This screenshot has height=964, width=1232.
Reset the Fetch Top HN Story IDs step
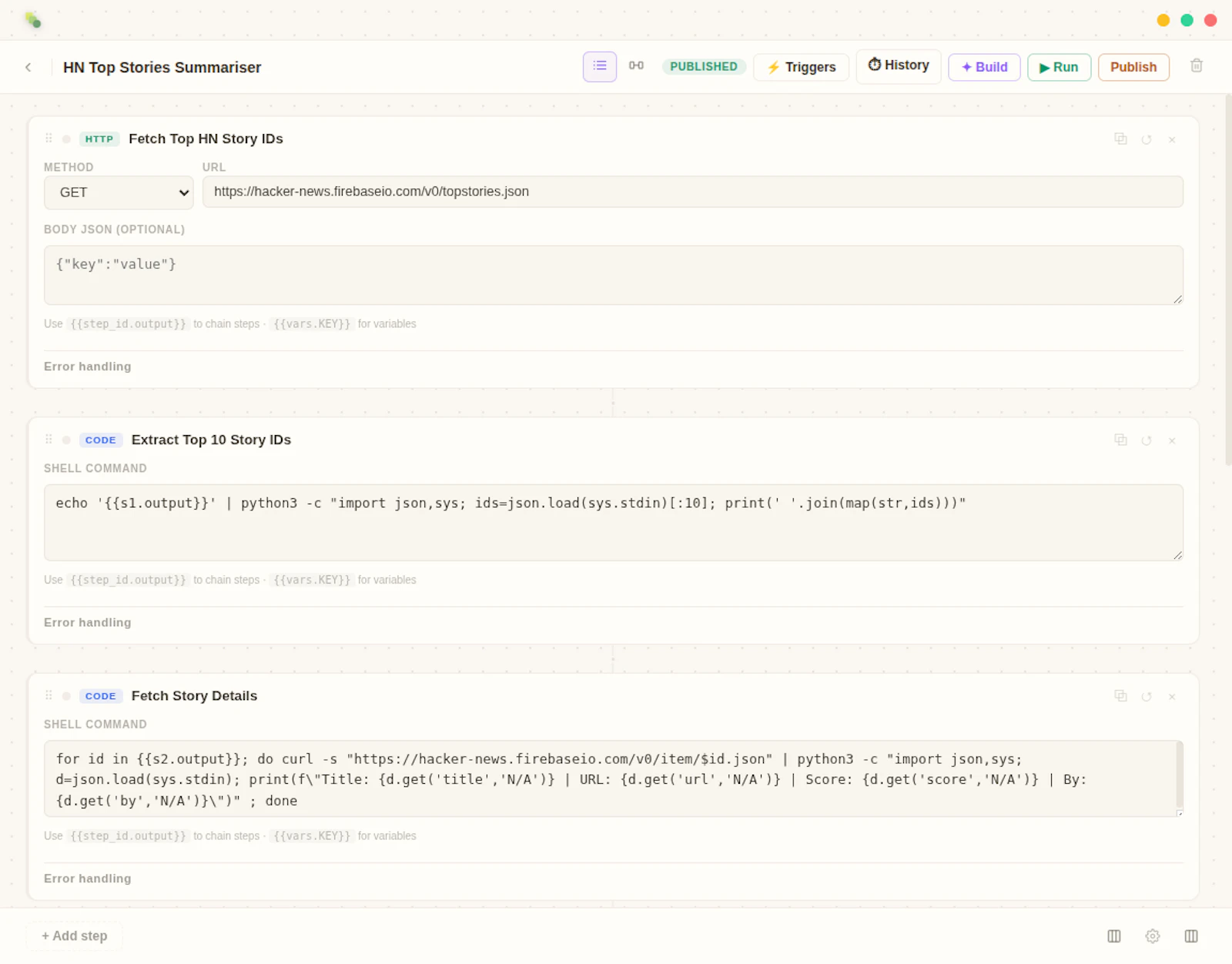click(1147, 139)
